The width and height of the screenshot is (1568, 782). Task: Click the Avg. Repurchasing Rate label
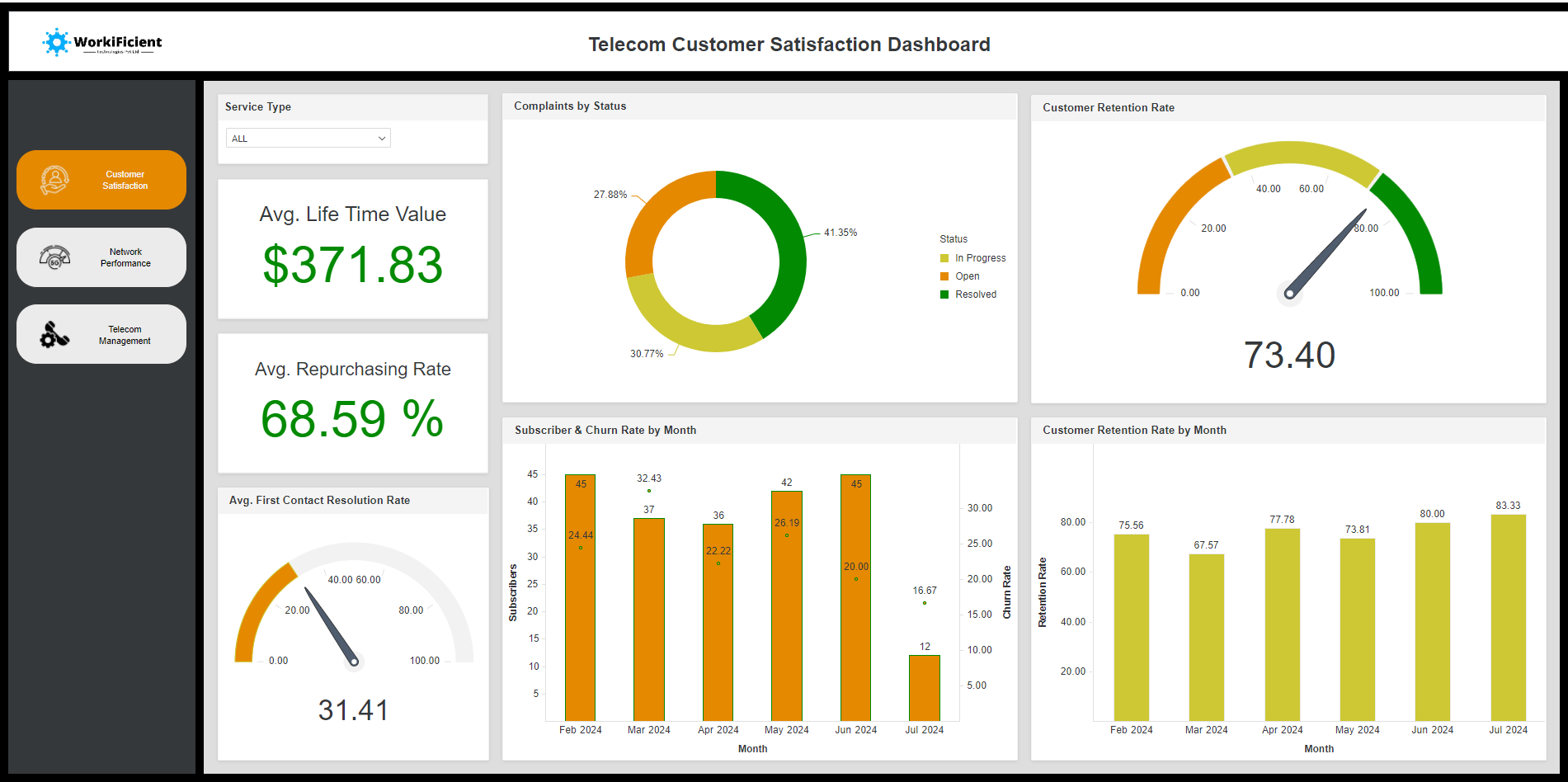(353, 369)
